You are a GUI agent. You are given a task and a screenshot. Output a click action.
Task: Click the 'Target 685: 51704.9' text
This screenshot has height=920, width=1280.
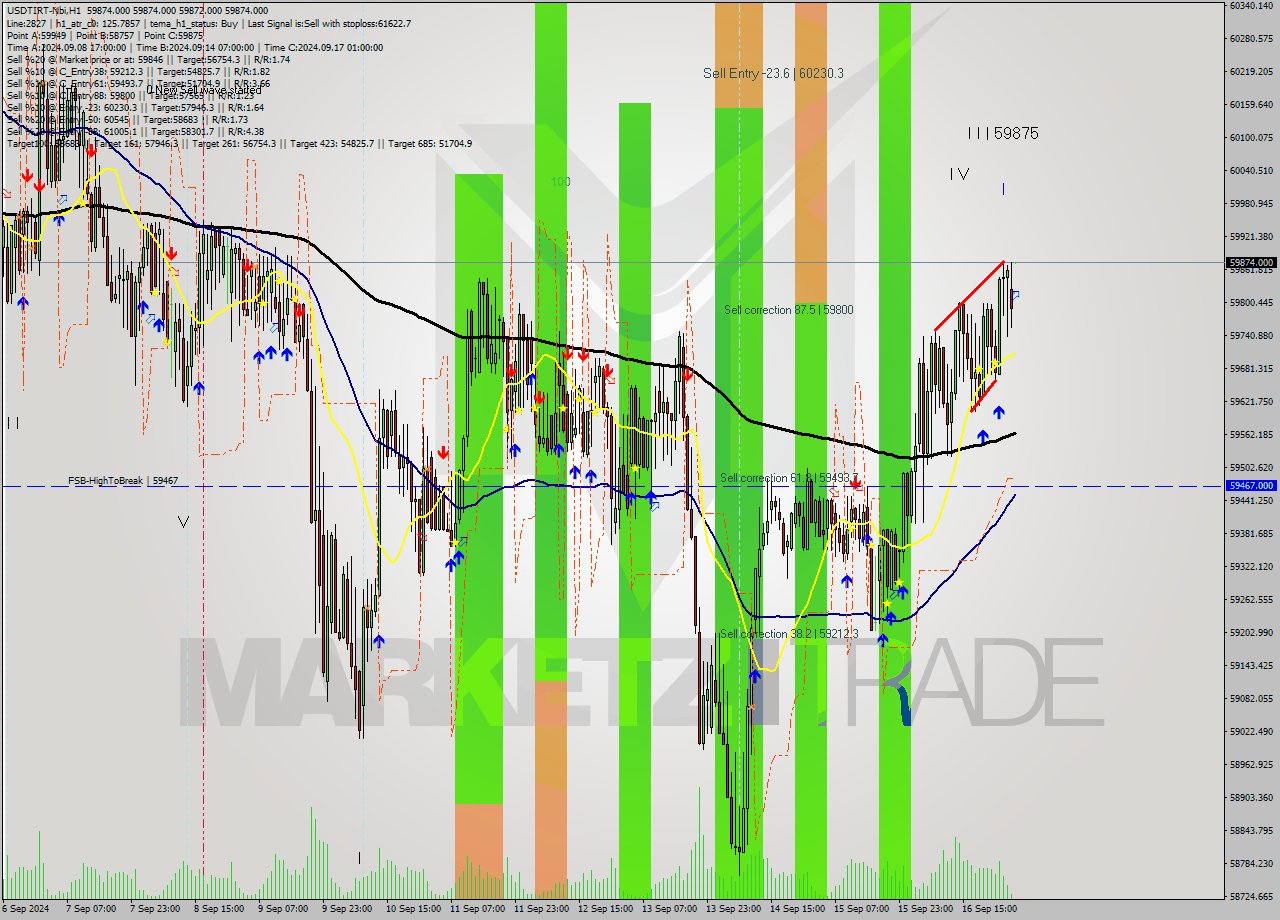tap(430, 143)
